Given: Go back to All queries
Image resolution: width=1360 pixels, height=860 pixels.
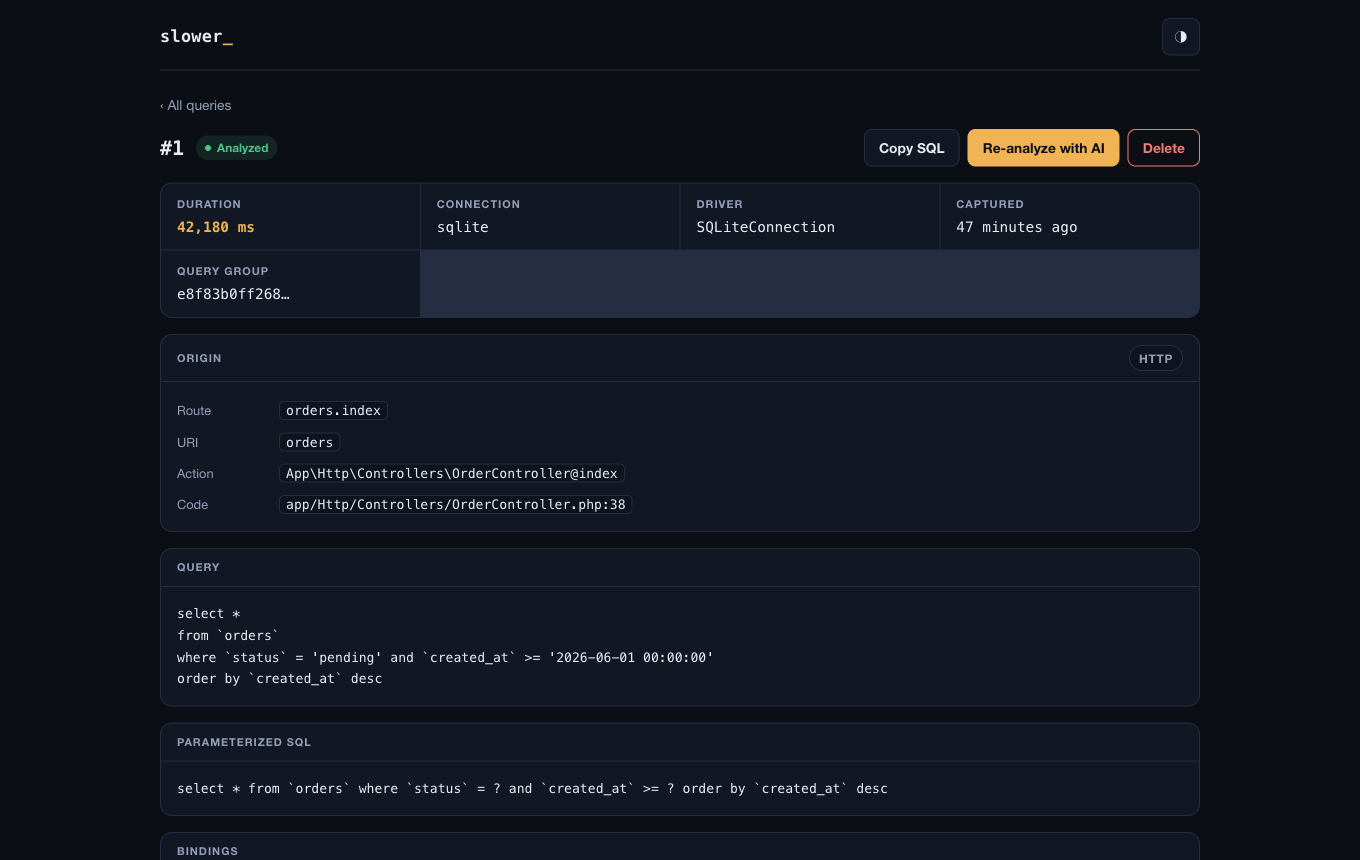Looking at the screenshot, I should [x=195, y=105].
